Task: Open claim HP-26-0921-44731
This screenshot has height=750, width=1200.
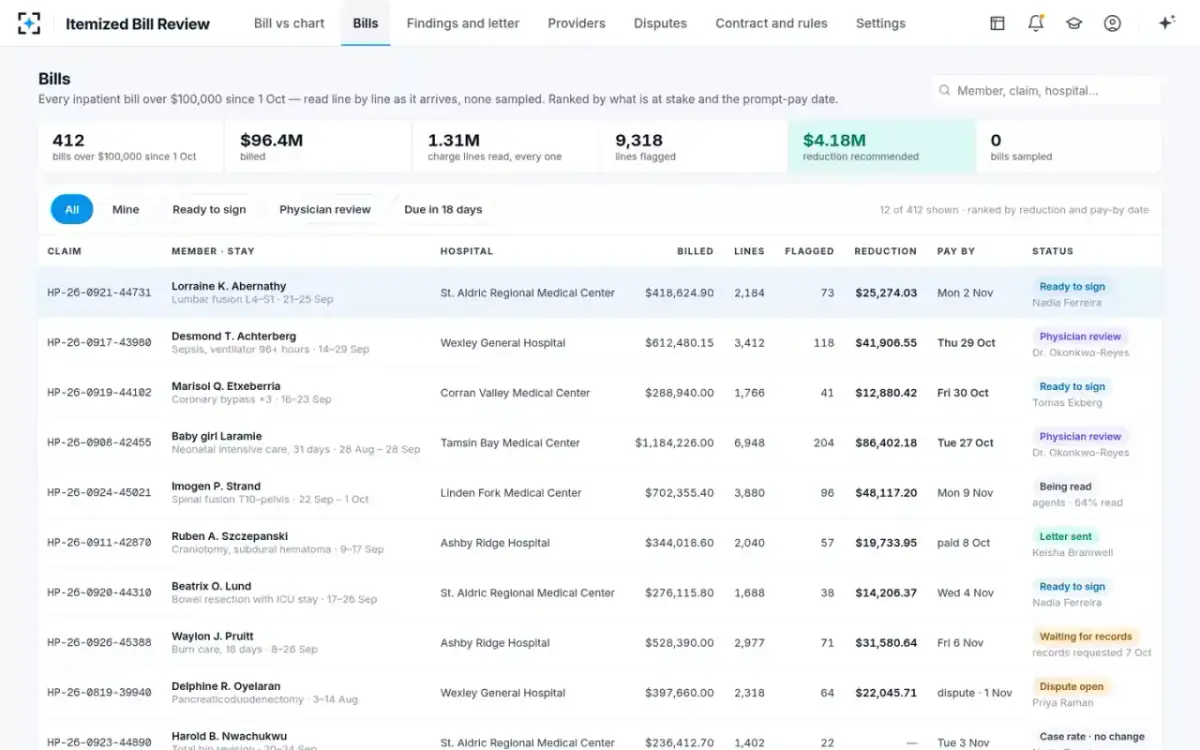Action: [x=99, y=293]
